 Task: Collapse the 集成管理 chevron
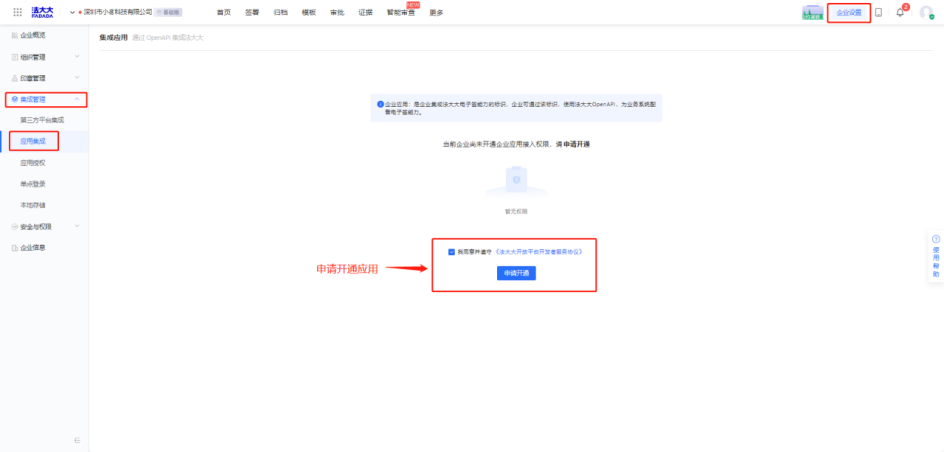pos(76,99)
